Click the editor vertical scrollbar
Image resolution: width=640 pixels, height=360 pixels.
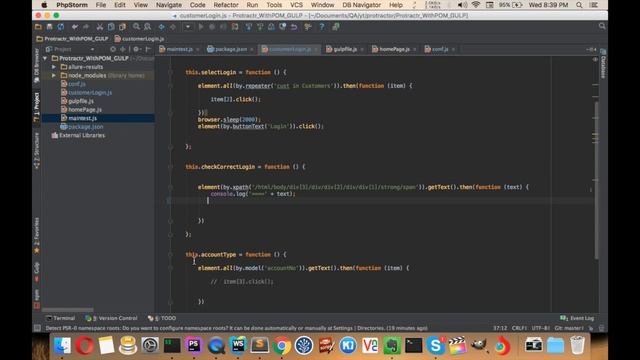596,180
